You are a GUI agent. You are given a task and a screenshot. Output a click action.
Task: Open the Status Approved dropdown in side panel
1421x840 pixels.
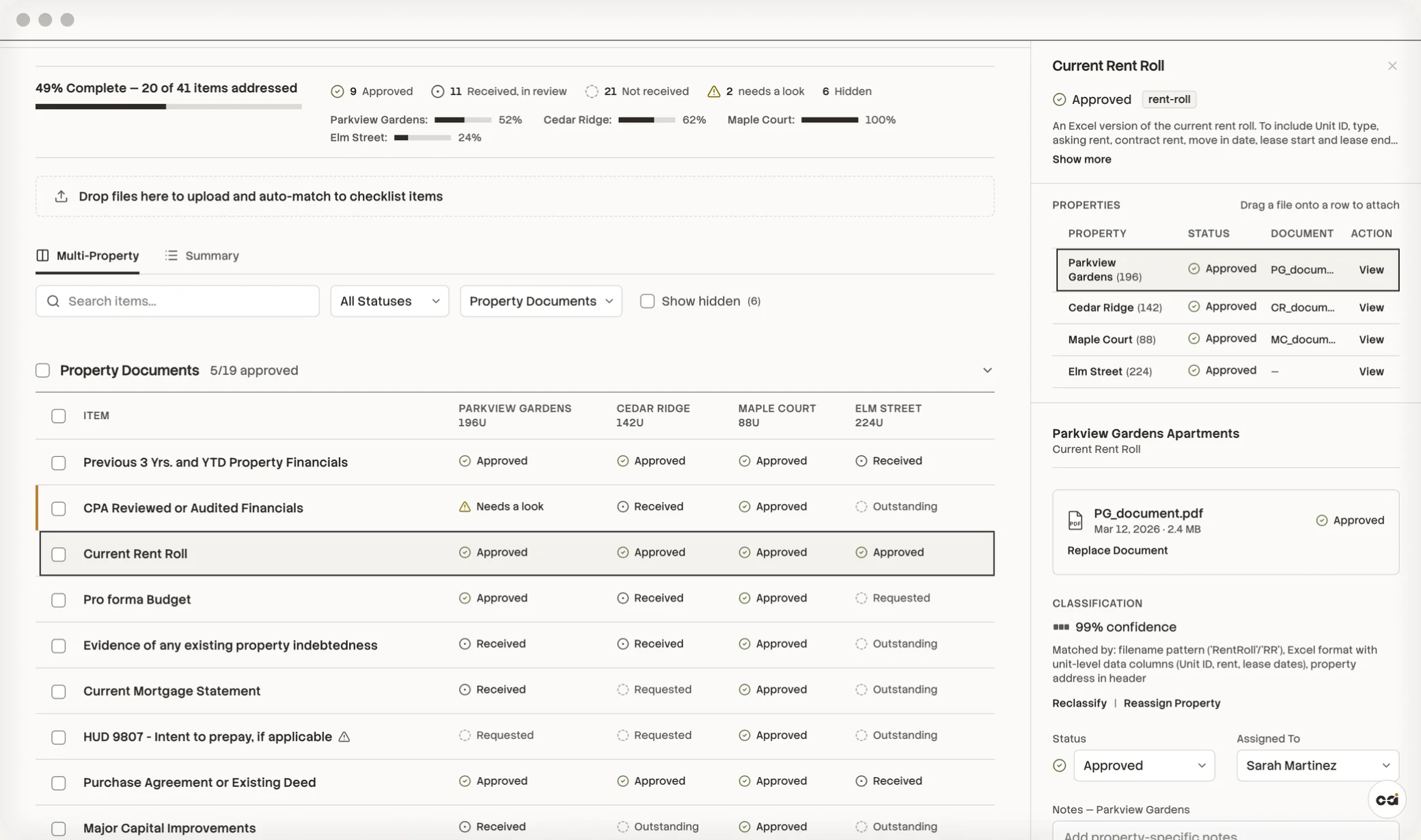[x=1144, y=766]
